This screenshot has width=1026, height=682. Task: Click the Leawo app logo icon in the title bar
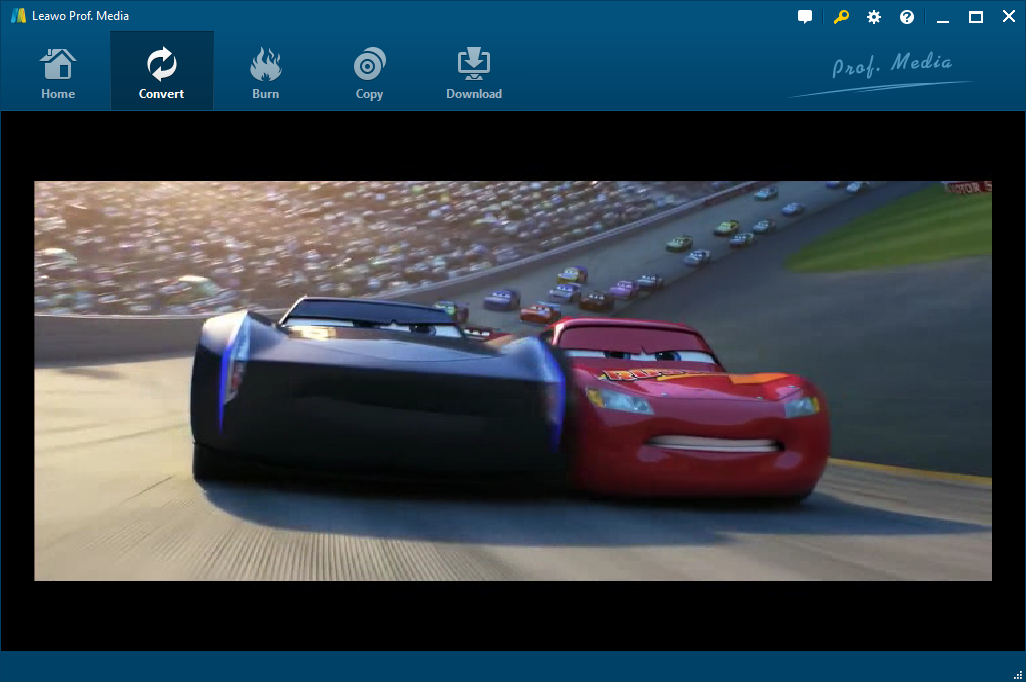click(x=18, y=16)
